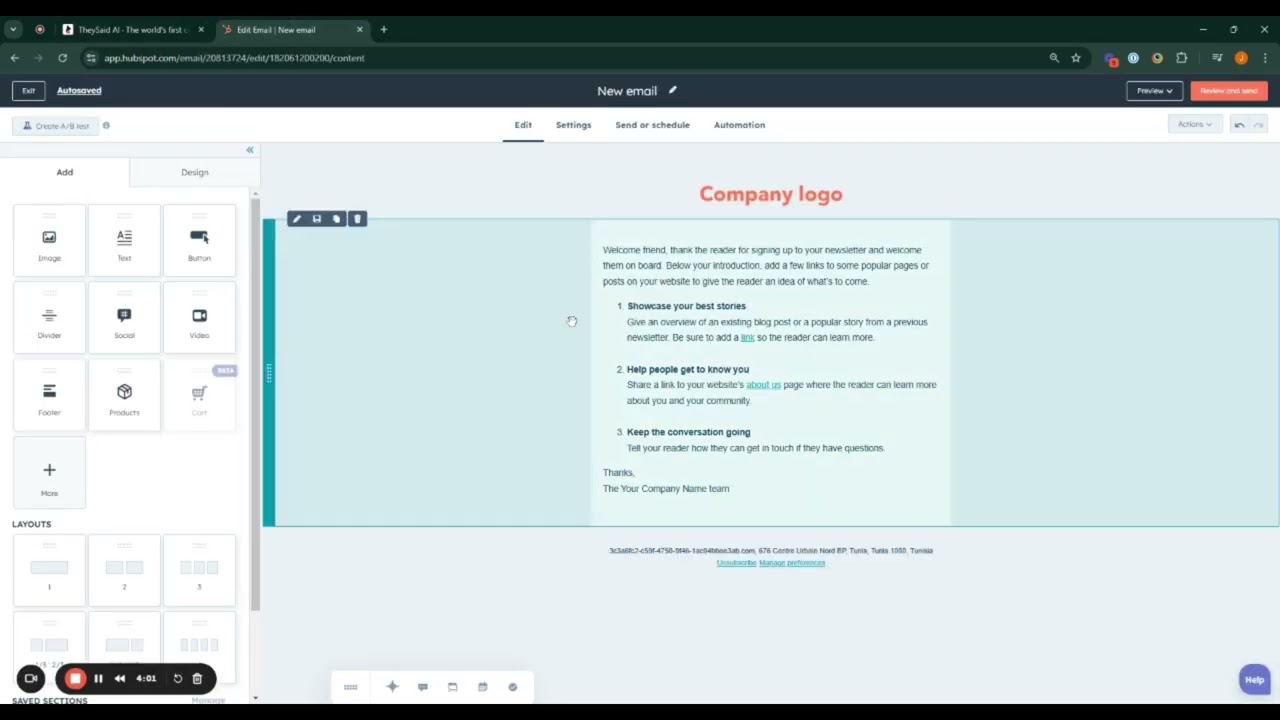The height and width of the screenshot is (720, 1280).
Task: Click Create A/B test button
Action: 56,126
